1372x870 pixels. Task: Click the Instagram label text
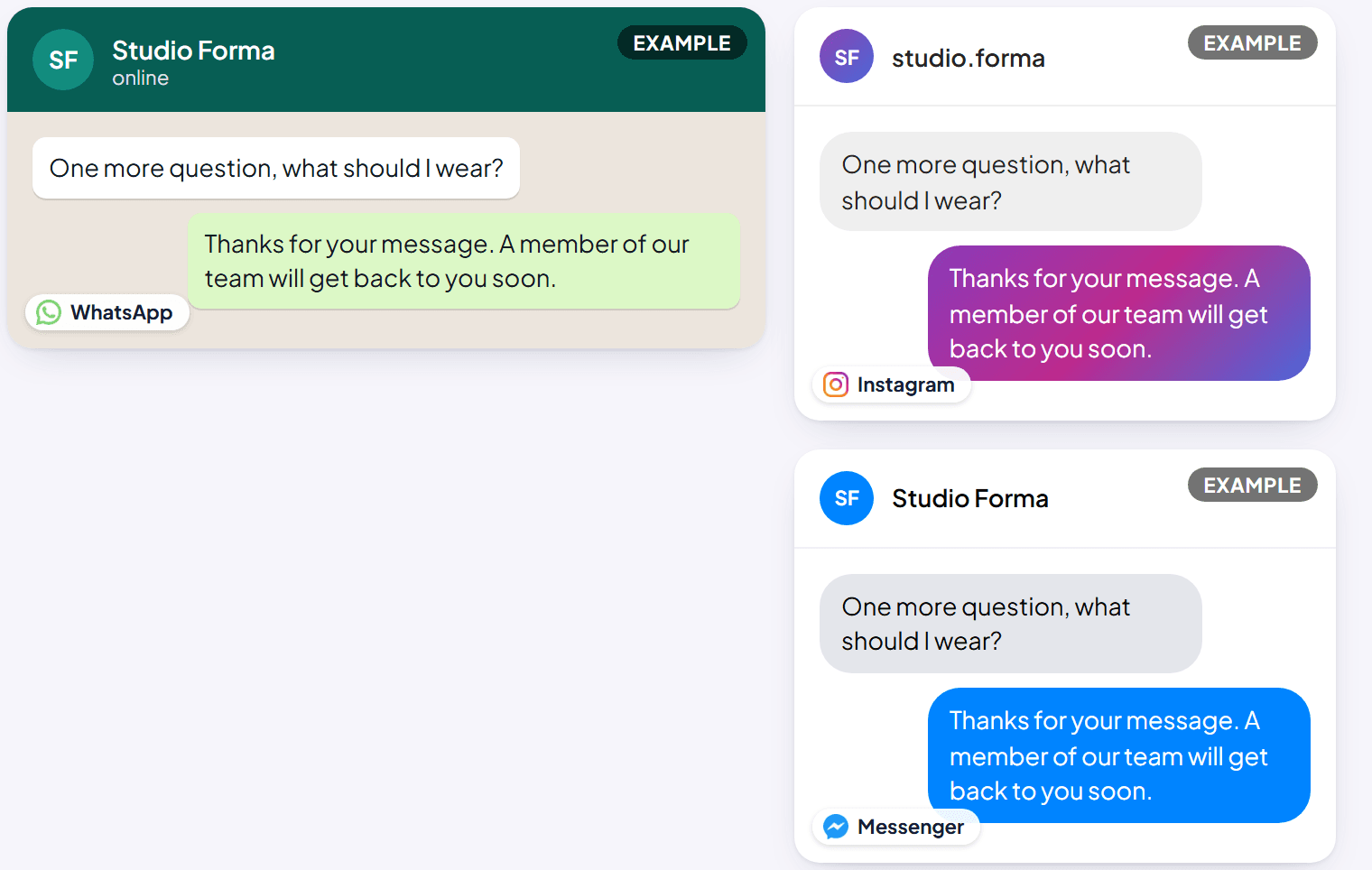[906, 384]
